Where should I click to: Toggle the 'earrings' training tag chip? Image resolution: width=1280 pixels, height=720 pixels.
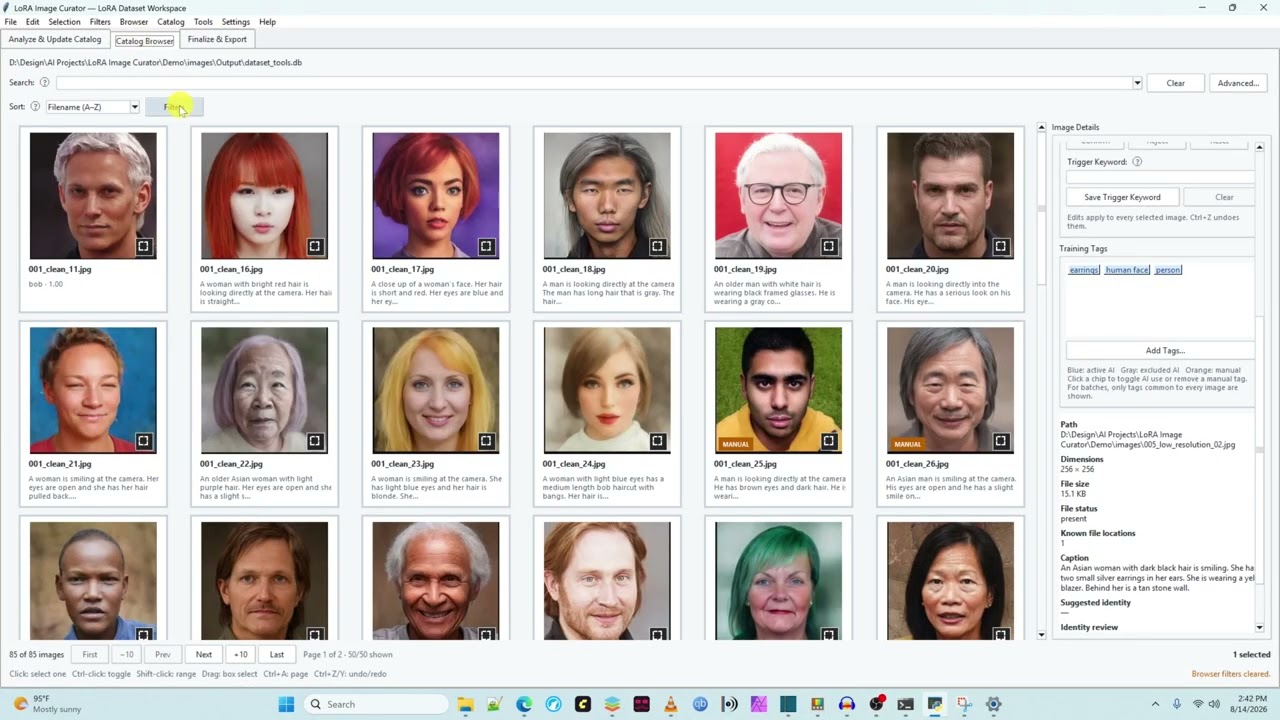coord(1084,270)
